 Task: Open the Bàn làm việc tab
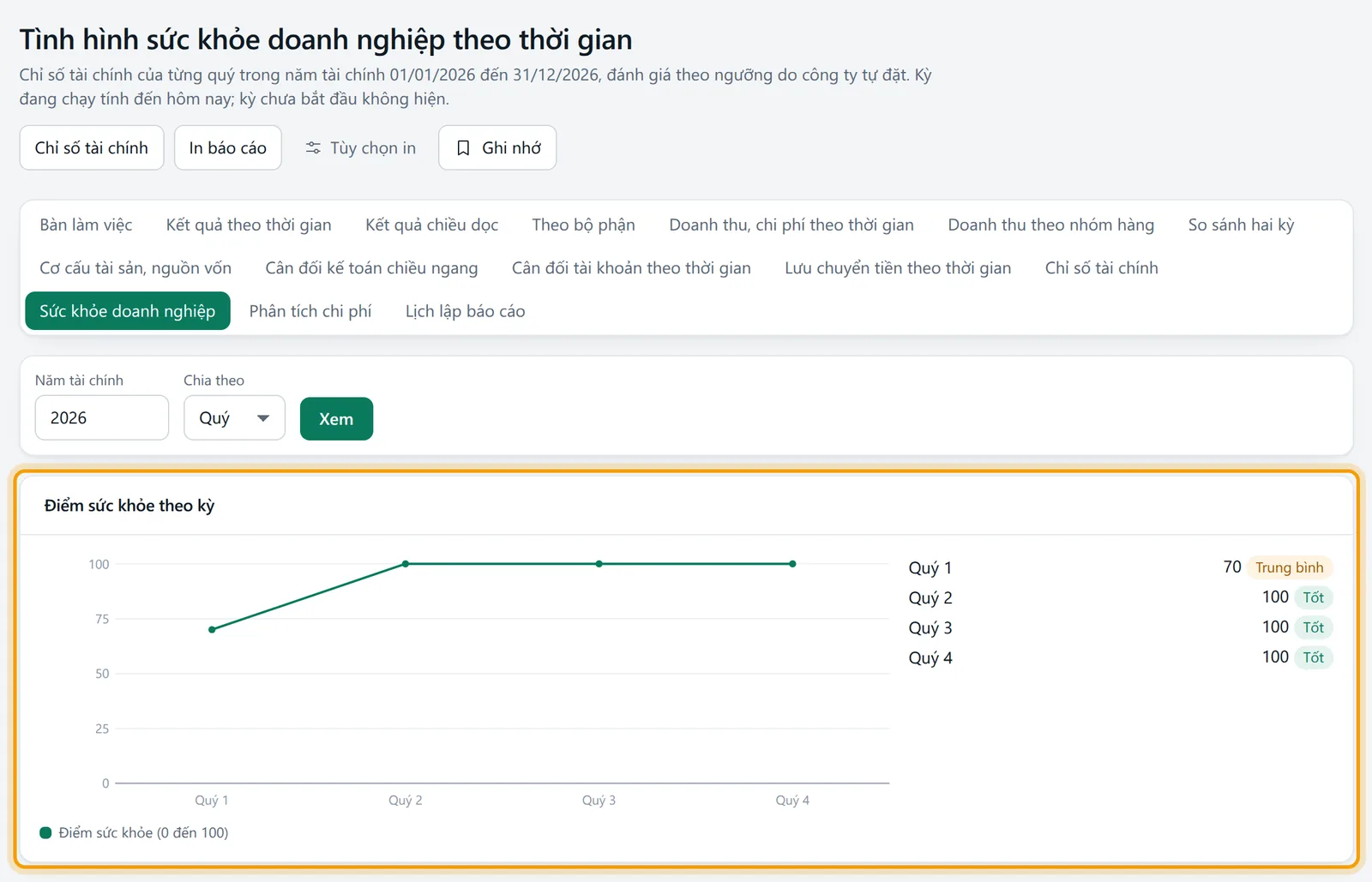(x=86, y=225)
